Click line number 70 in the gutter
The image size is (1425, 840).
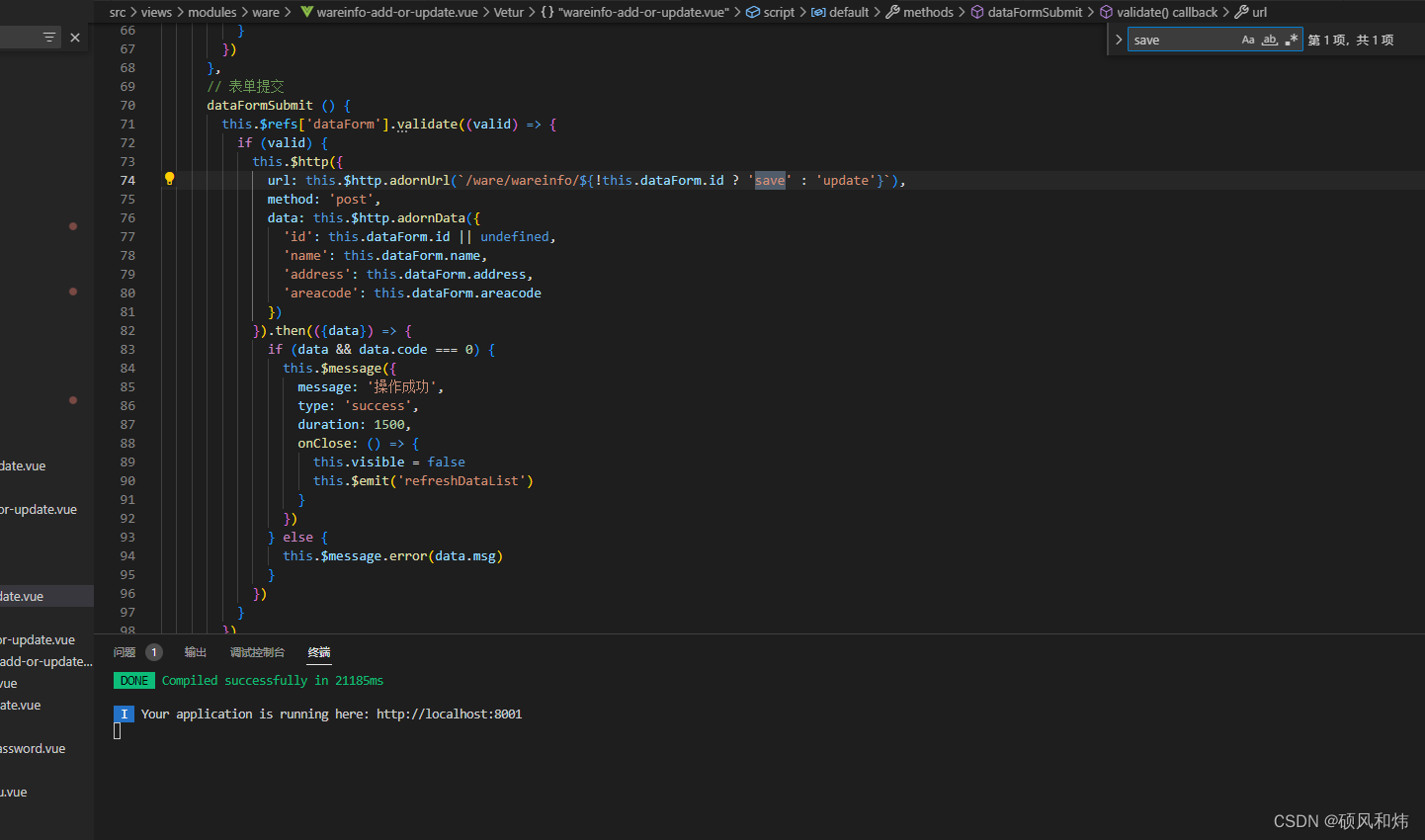click(127, 105)
